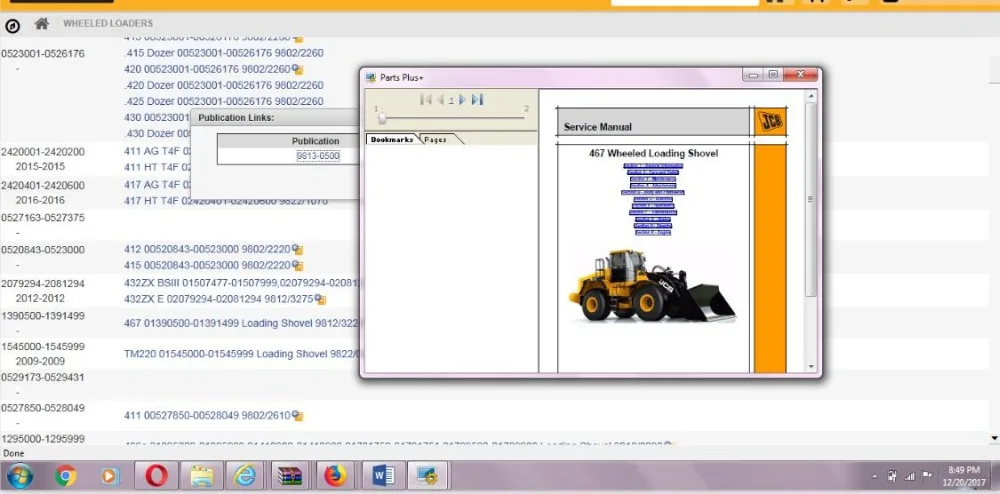The width and height of the screenshot is (1000, 494).
Task: Open Opera browser from taskbar
Action: (x=156, y=476)
